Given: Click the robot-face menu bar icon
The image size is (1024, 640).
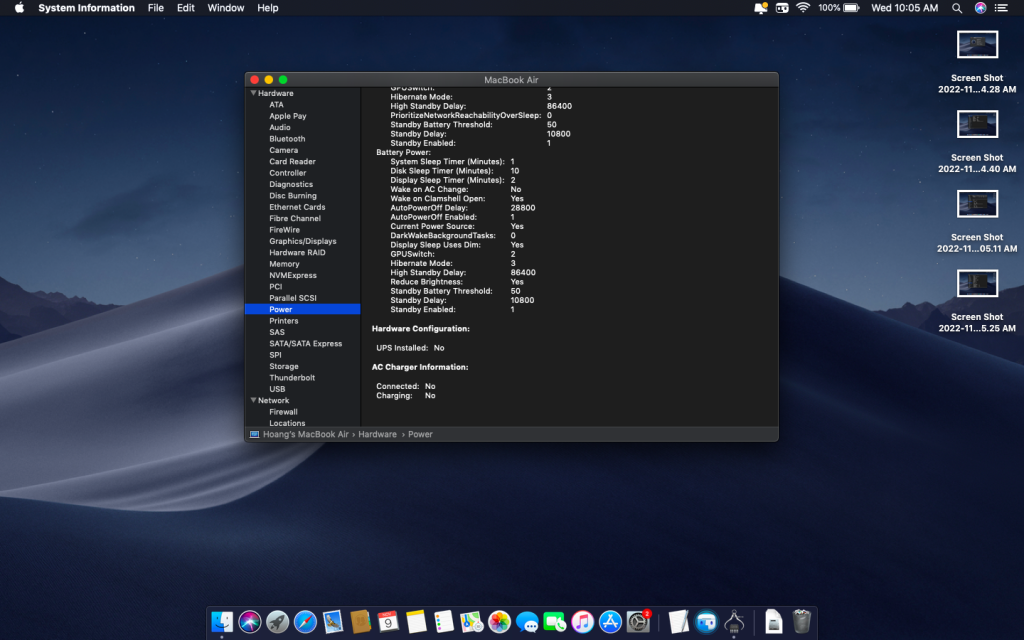Looking at the screenshot, I should click(x=782, y=8).
